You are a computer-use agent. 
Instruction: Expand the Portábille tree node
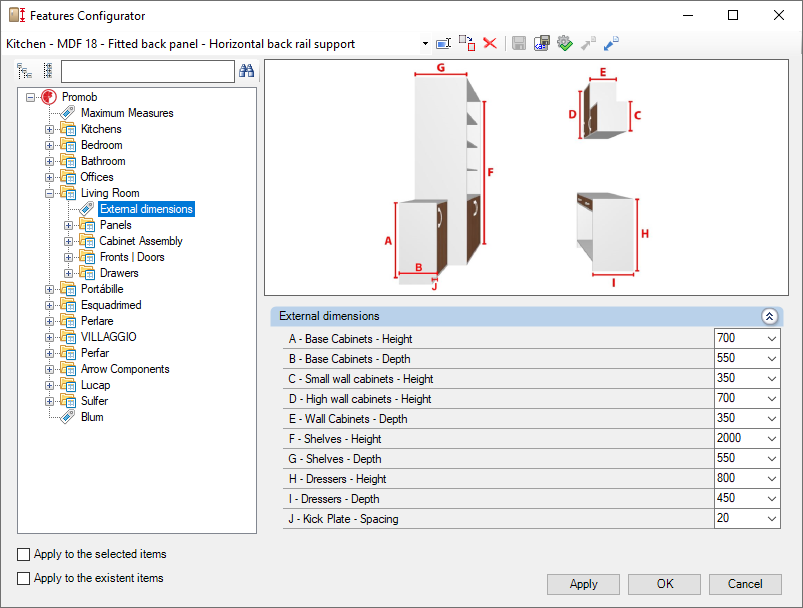coord(49,289)
